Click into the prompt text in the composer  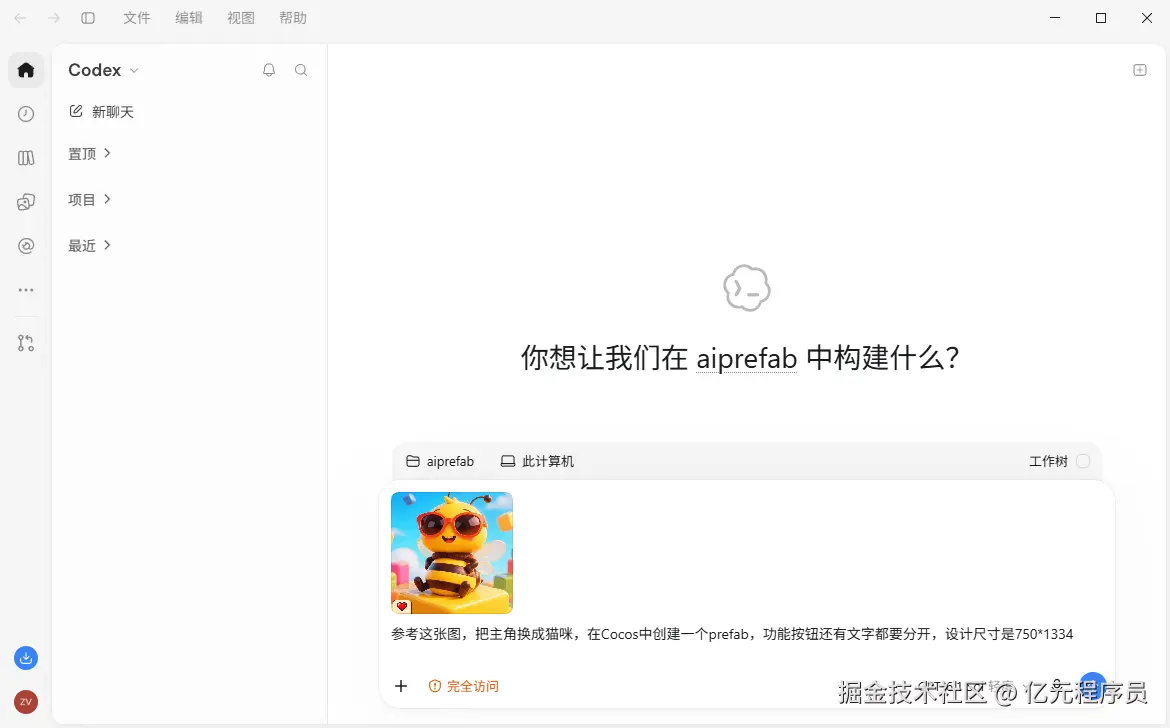tap(732, 634)
